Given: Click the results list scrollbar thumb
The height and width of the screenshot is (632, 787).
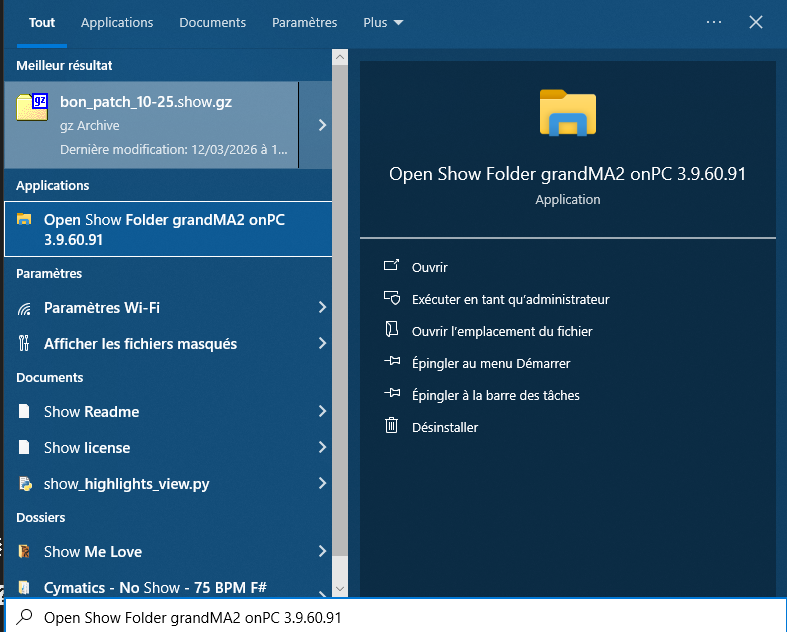Looking at the screenshot, I should pyautogui.click(x=340, y=310).
